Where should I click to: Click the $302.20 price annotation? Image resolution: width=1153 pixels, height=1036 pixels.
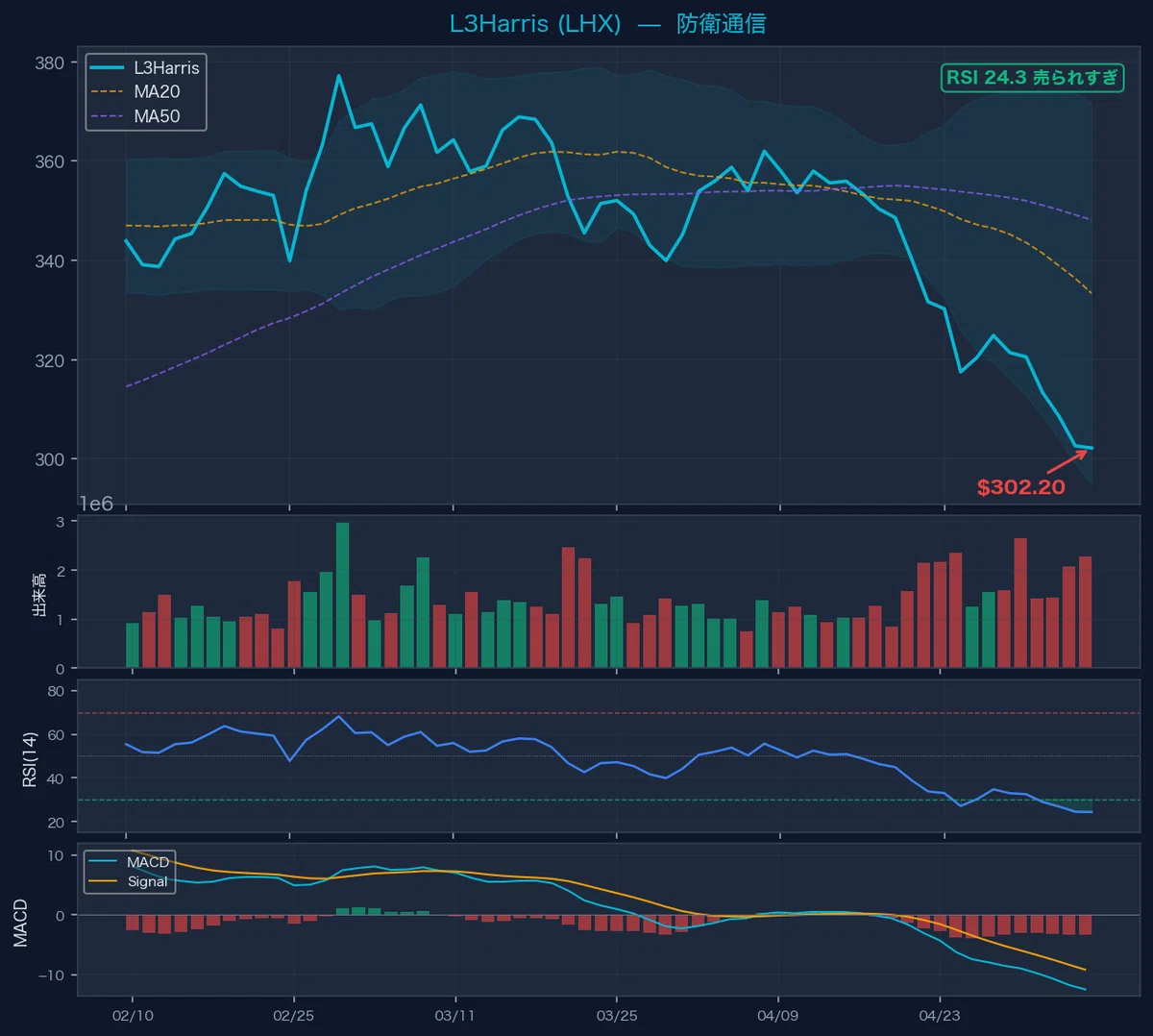tap(1020, 487)
